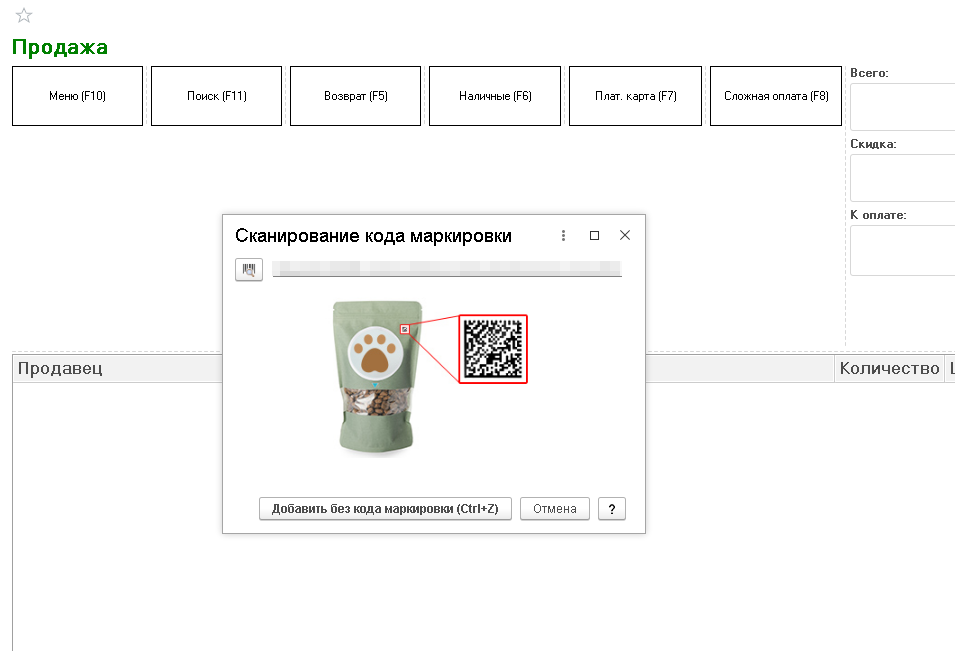Click the dialog title Сканирование кода маркировки

tap(373, 236)
